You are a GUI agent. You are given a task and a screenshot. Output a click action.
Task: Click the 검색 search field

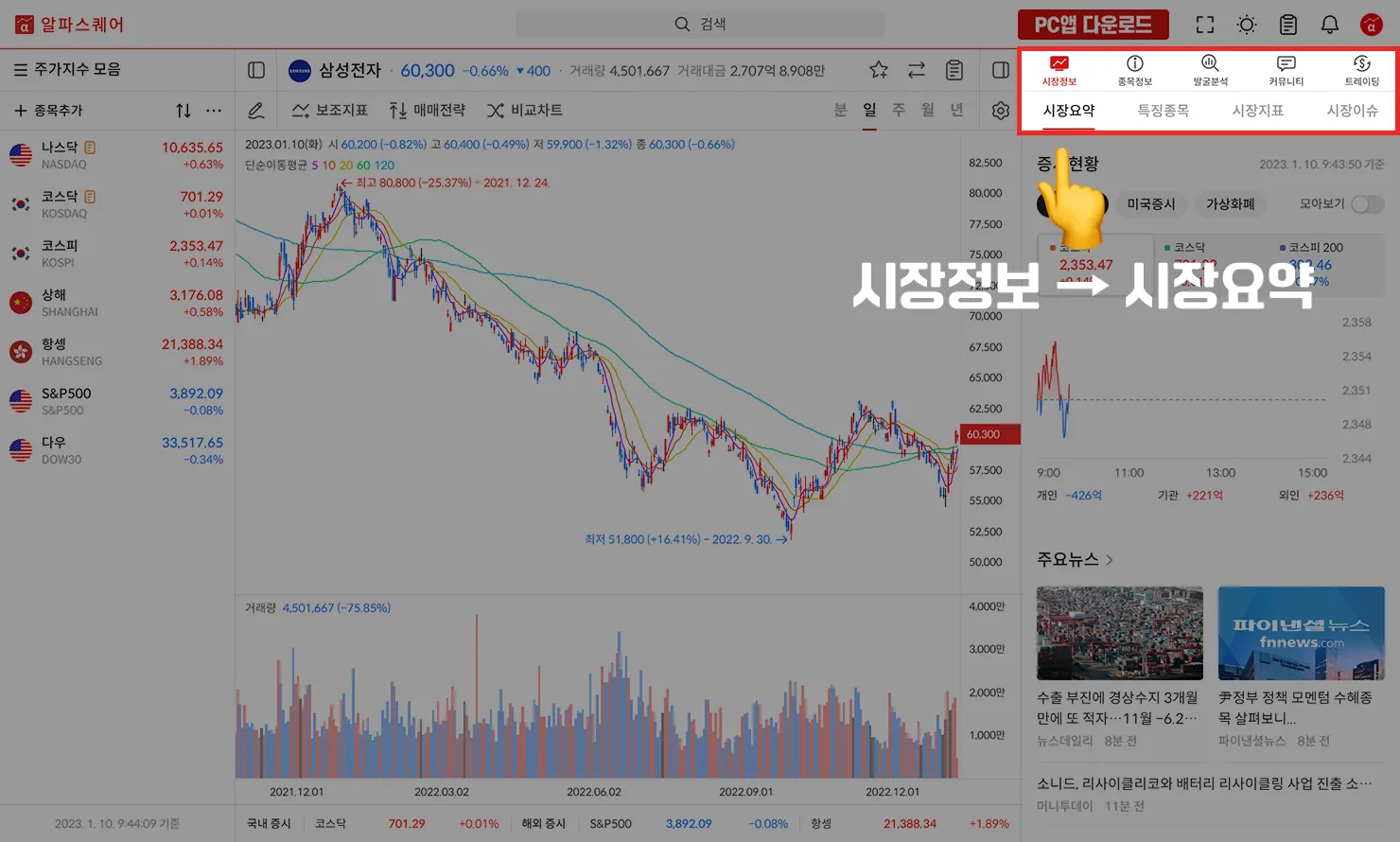(700, 25)
